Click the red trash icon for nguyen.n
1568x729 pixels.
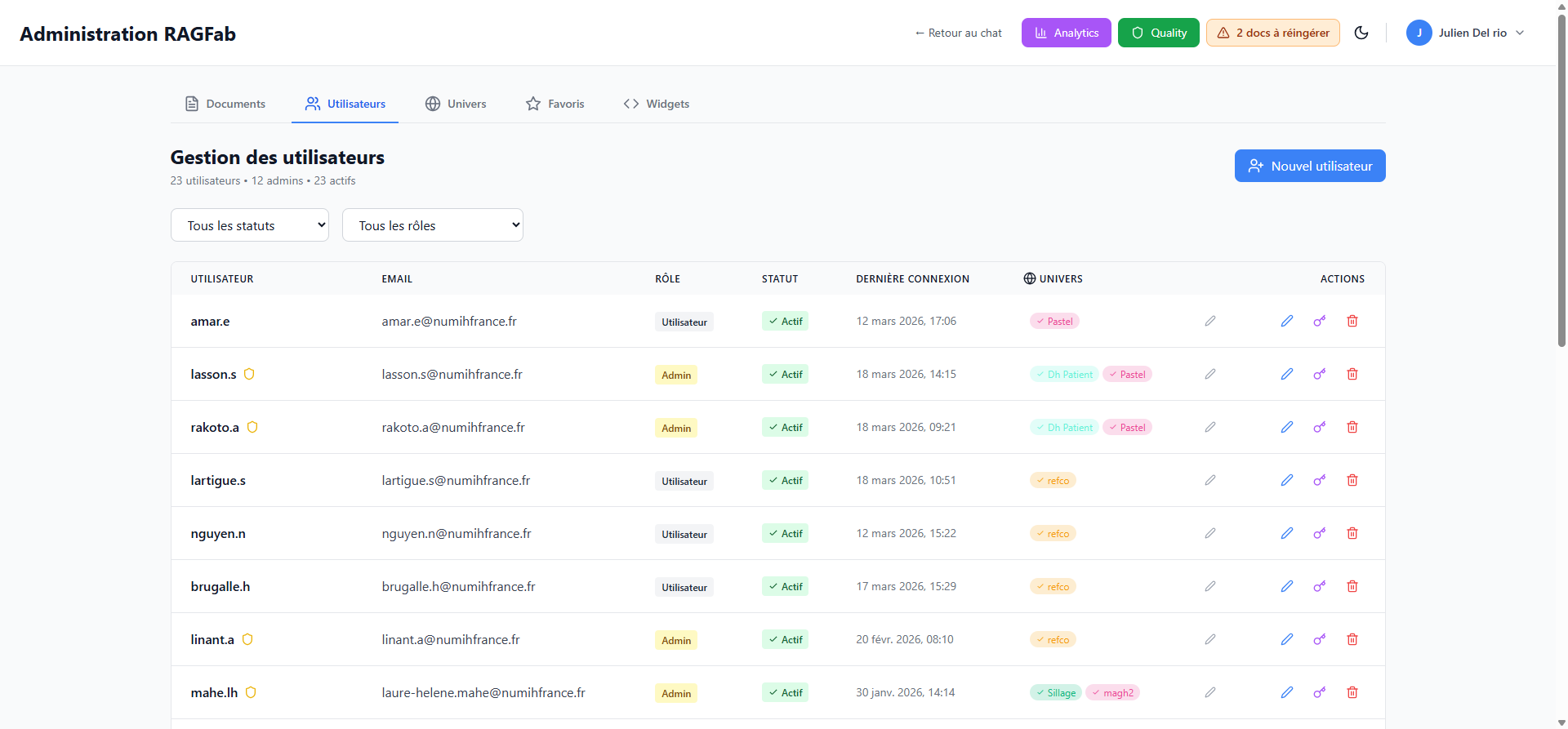click(x=1352, y=533)
